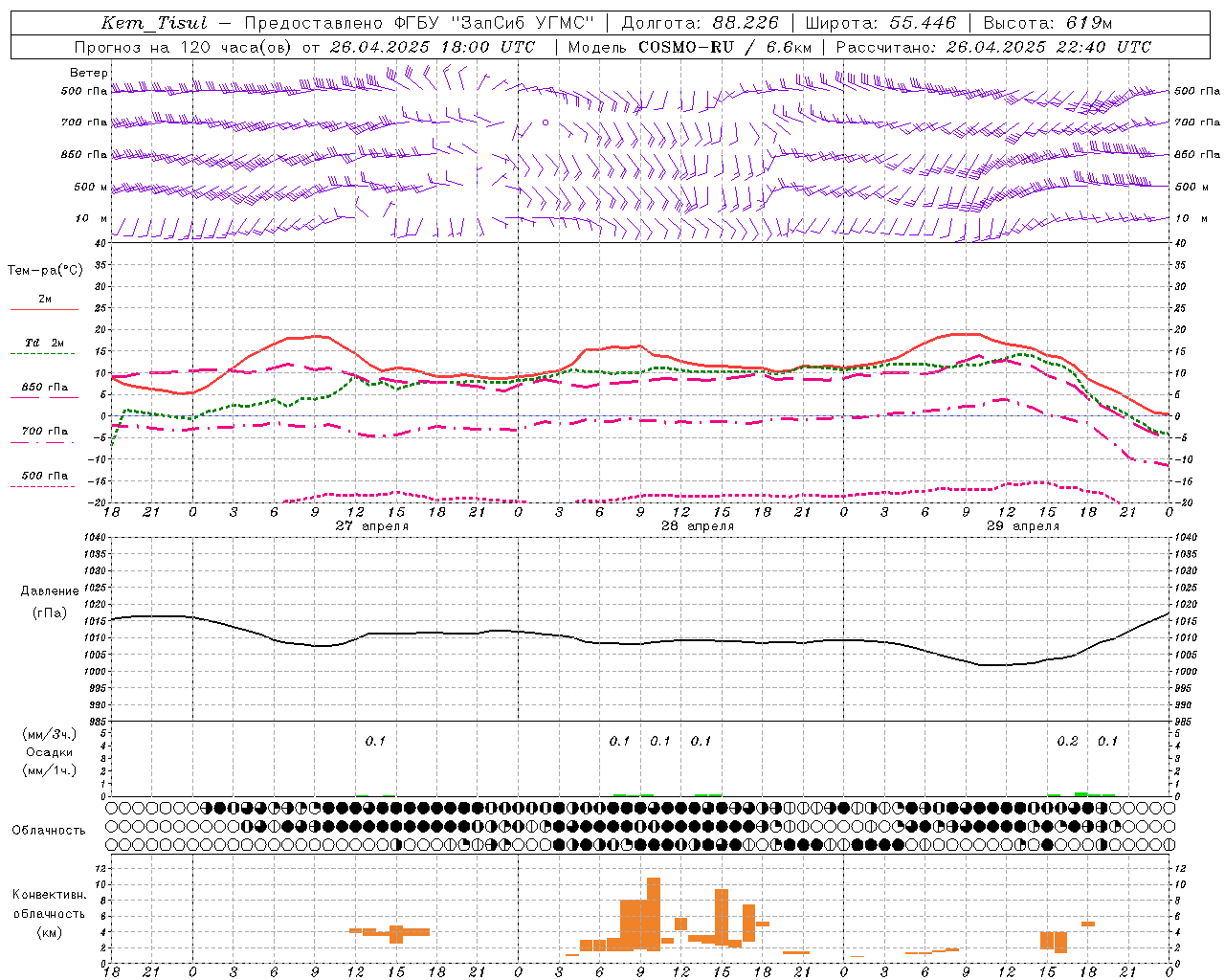Click the (мм/3ч.) precipitation unit label
1225x980 pixels.
(x=50, y=734)
